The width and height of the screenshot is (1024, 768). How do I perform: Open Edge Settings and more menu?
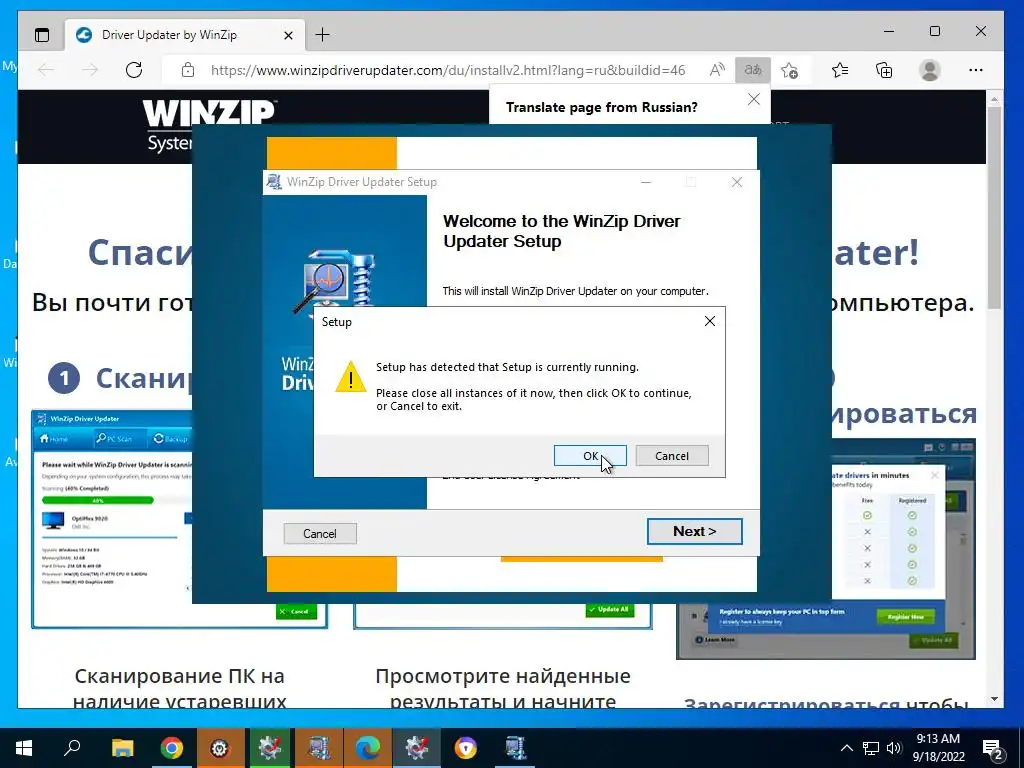pyautogui.click(x=976, y=70)
